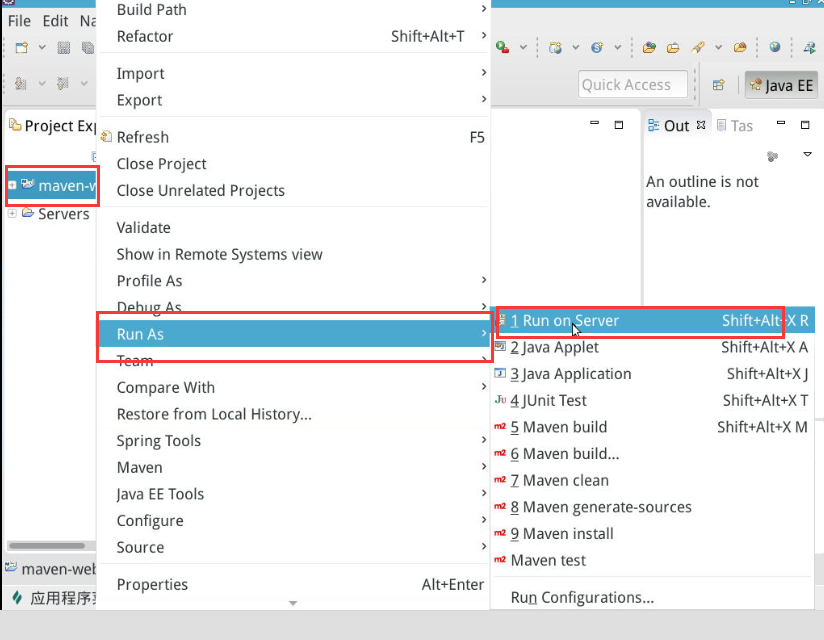Click the New file wizard toolbar icon
The height and width of the screenshot is (640, 824).
[x=21, y=47]
